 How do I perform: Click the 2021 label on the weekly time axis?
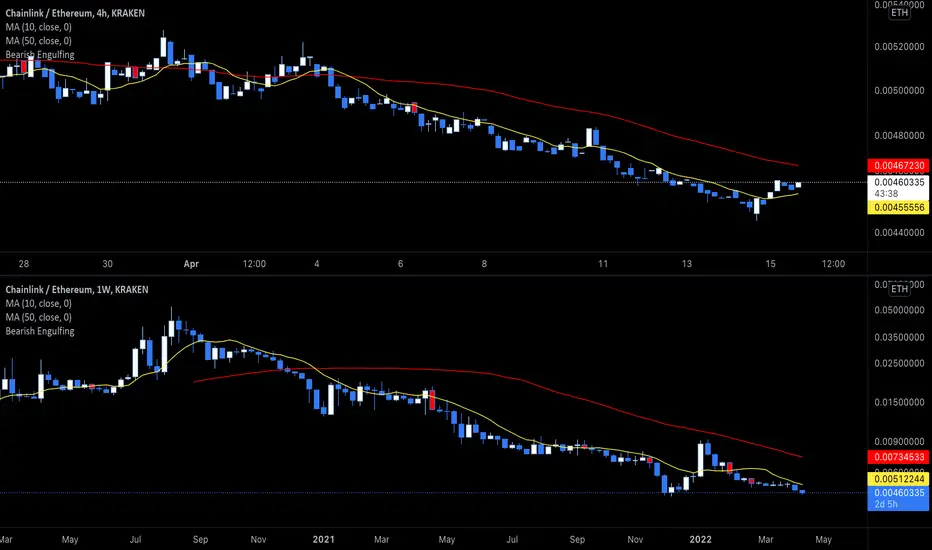[323, 540]
